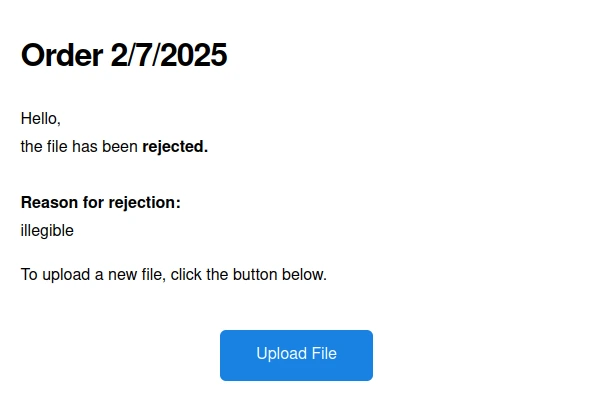Viewport: 593px width, 409px height.
Task: Click To at the start of the instruction line
Action: pos(29,274)
